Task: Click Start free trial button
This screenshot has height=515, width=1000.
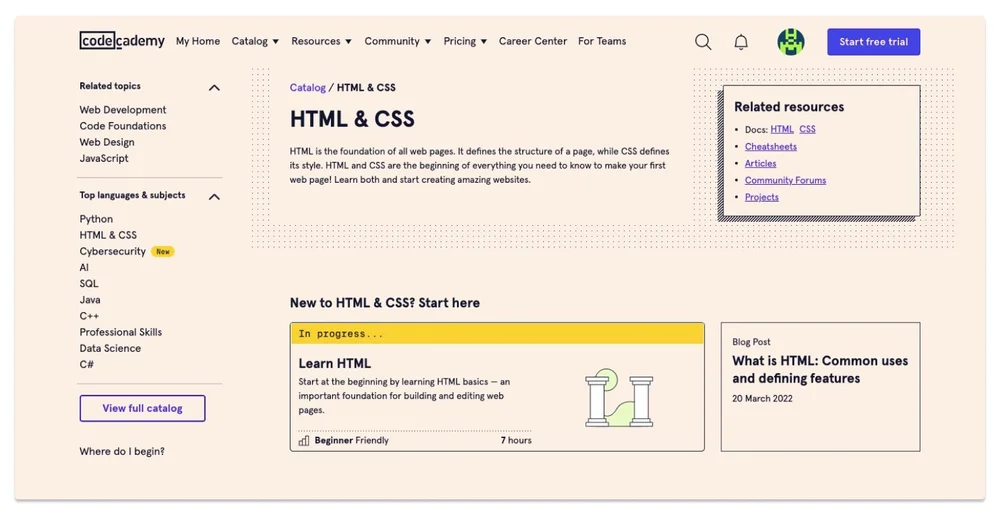Action: [873, 42]
